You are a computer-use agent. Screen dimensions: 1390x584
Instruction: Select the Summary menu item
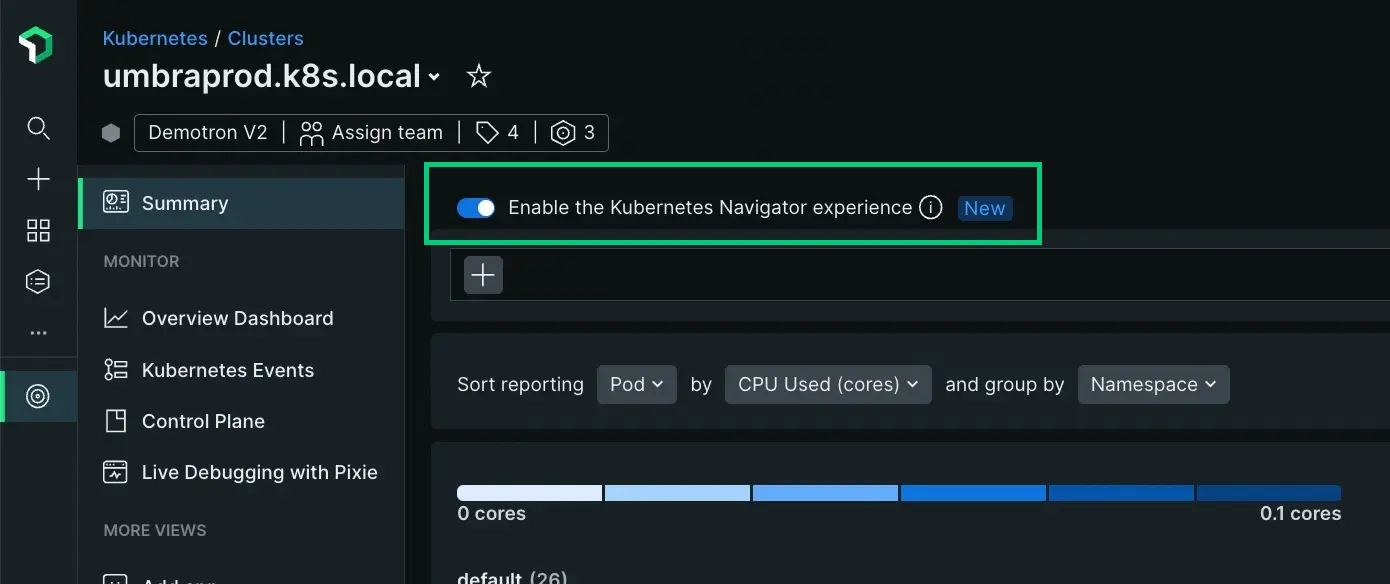(185, 204)
